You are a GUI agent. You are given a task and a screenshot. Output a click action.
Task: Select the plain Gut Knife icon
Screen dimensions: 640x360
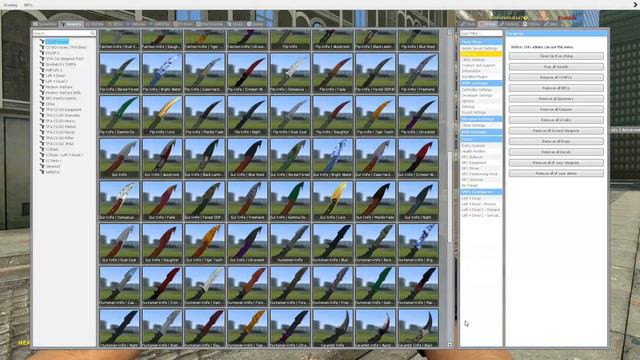pos(119,158)
